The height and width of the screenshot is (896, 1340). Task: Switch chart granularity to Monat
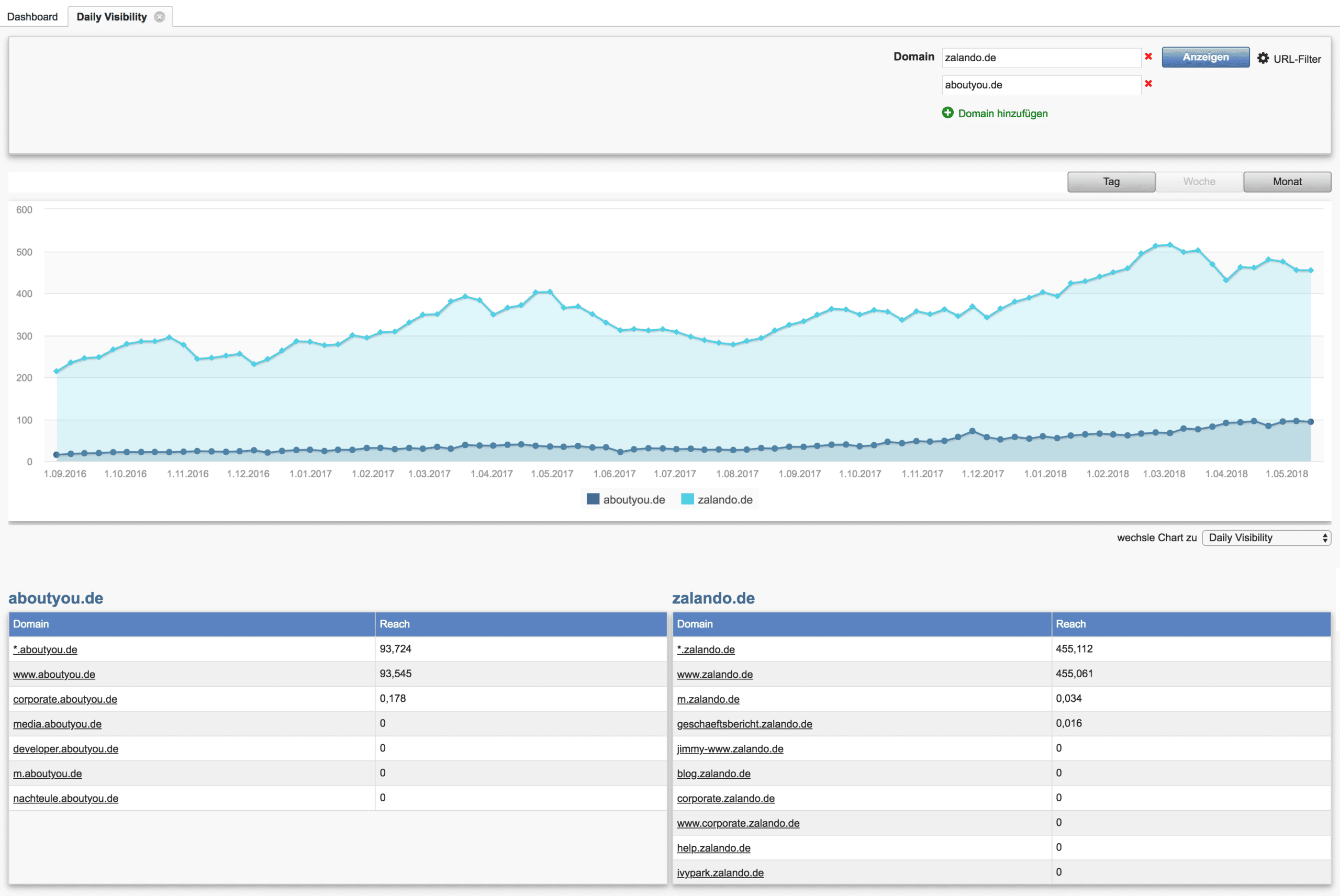pos(1288,182)
